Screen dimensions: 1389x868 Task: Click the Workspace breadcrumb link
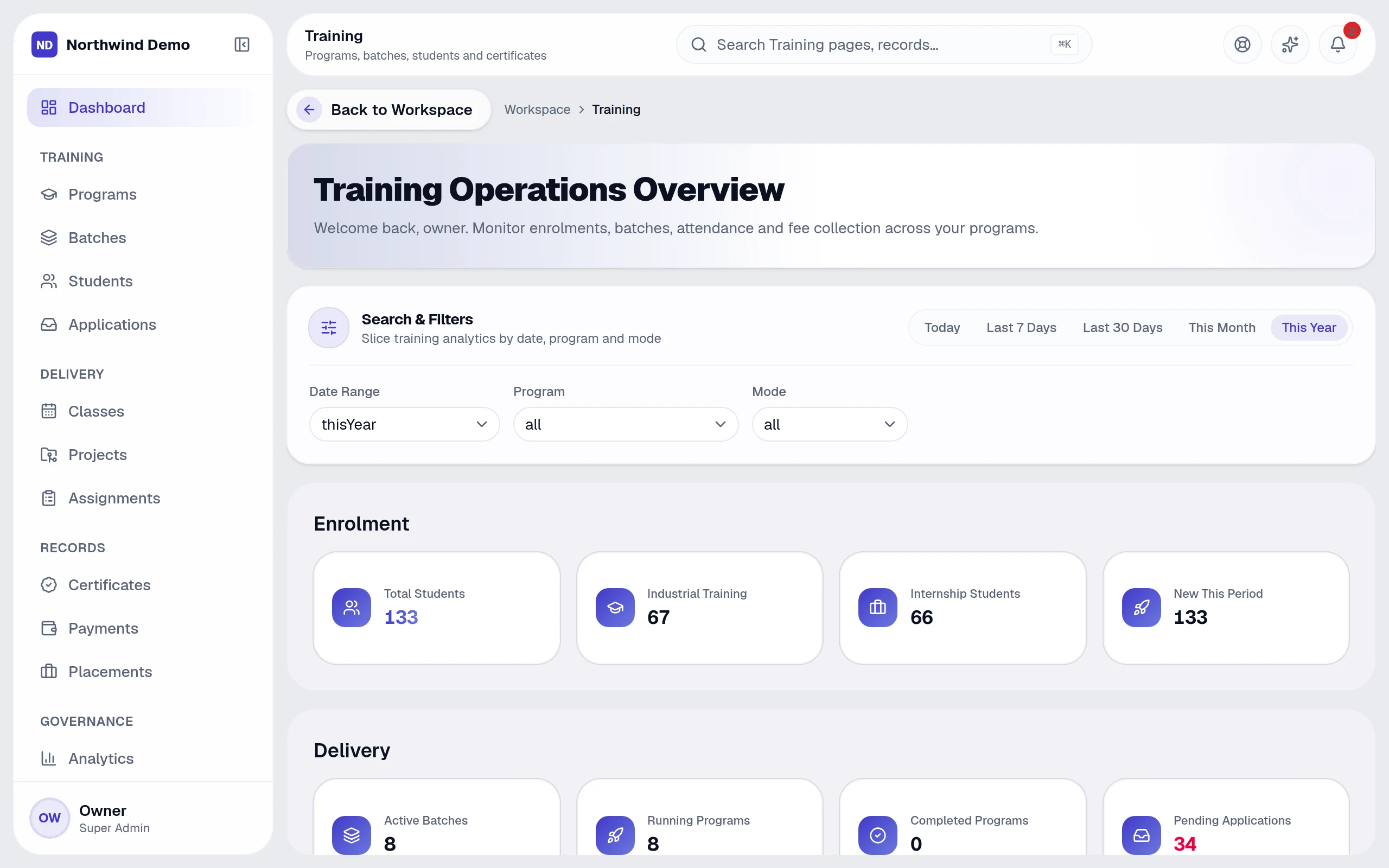(x=537, y=110)
